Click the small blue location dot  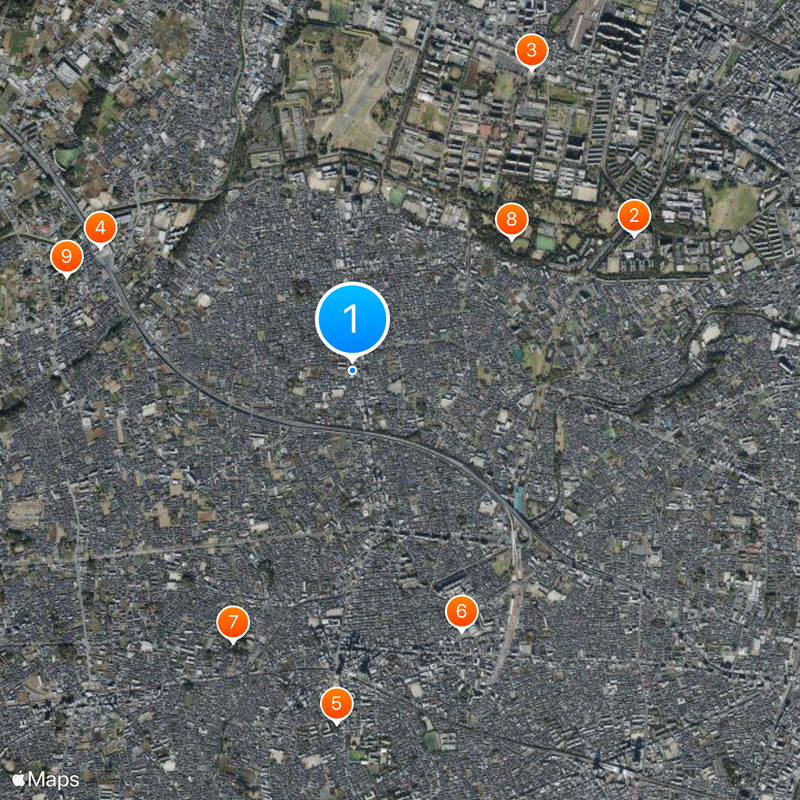352,370
